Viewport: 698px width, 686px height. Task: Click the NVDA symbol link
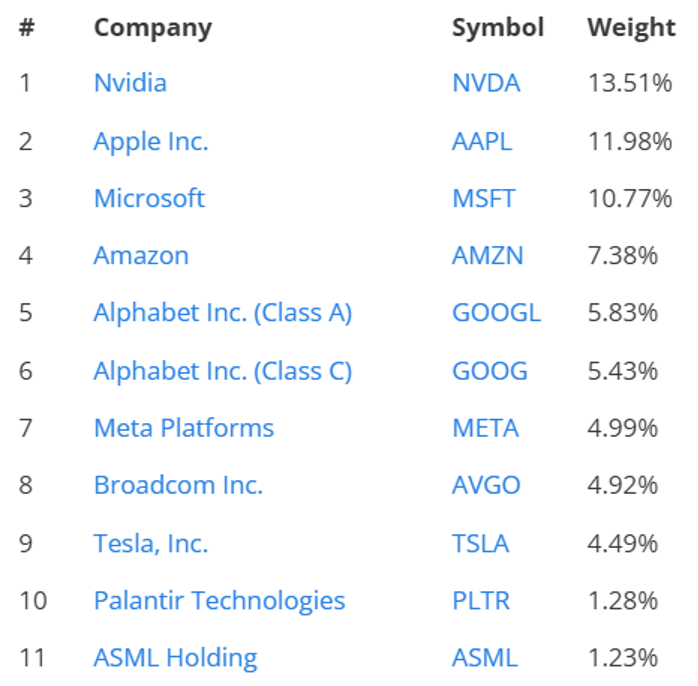click(486, 83)
